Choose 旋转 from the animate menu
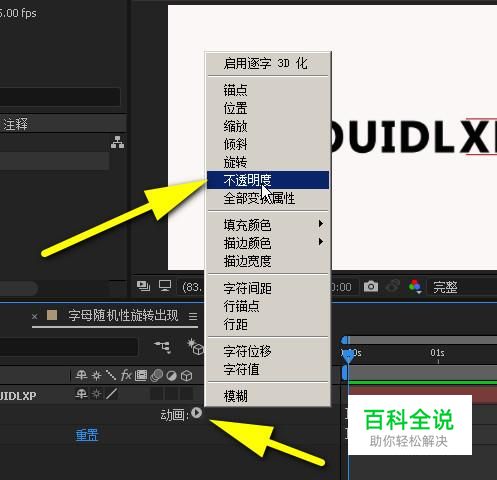497x480 pixels. point(268,162)
